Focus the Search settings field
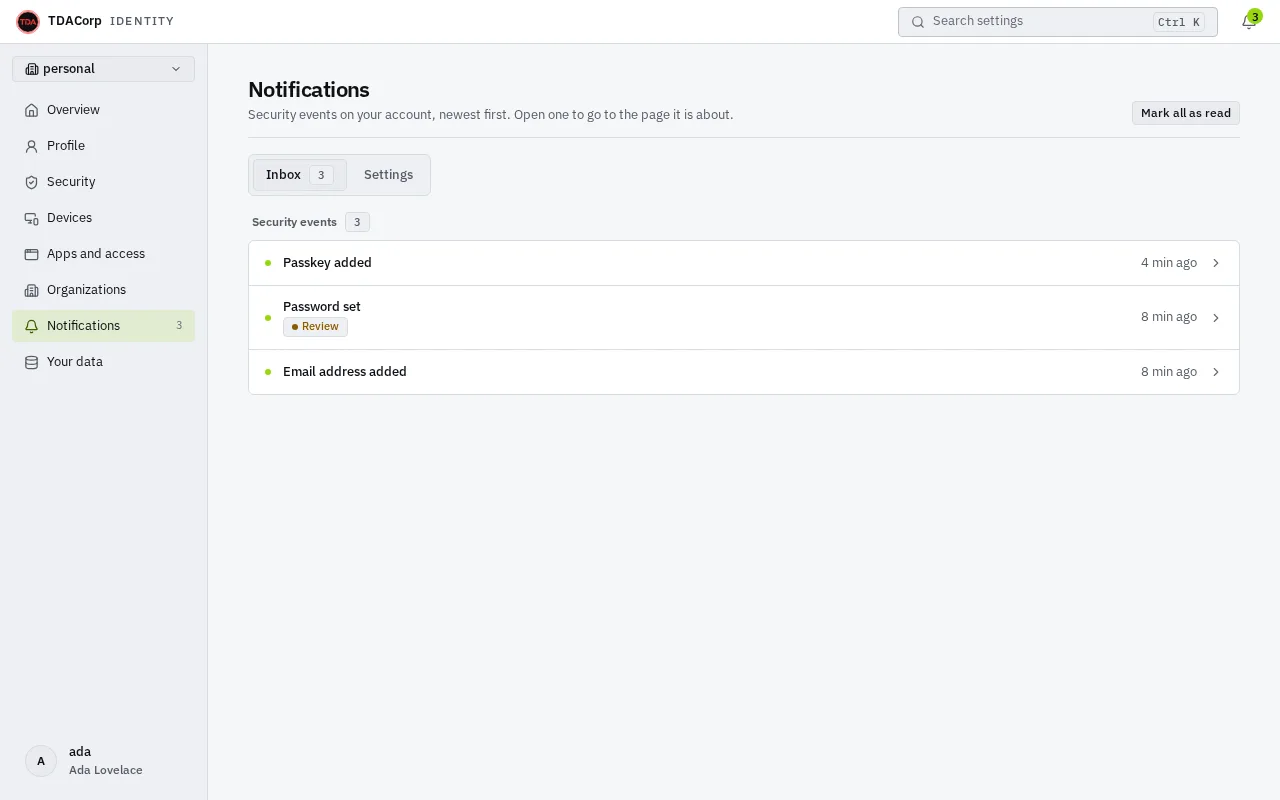1280x800 pixels. (1057, 22)
